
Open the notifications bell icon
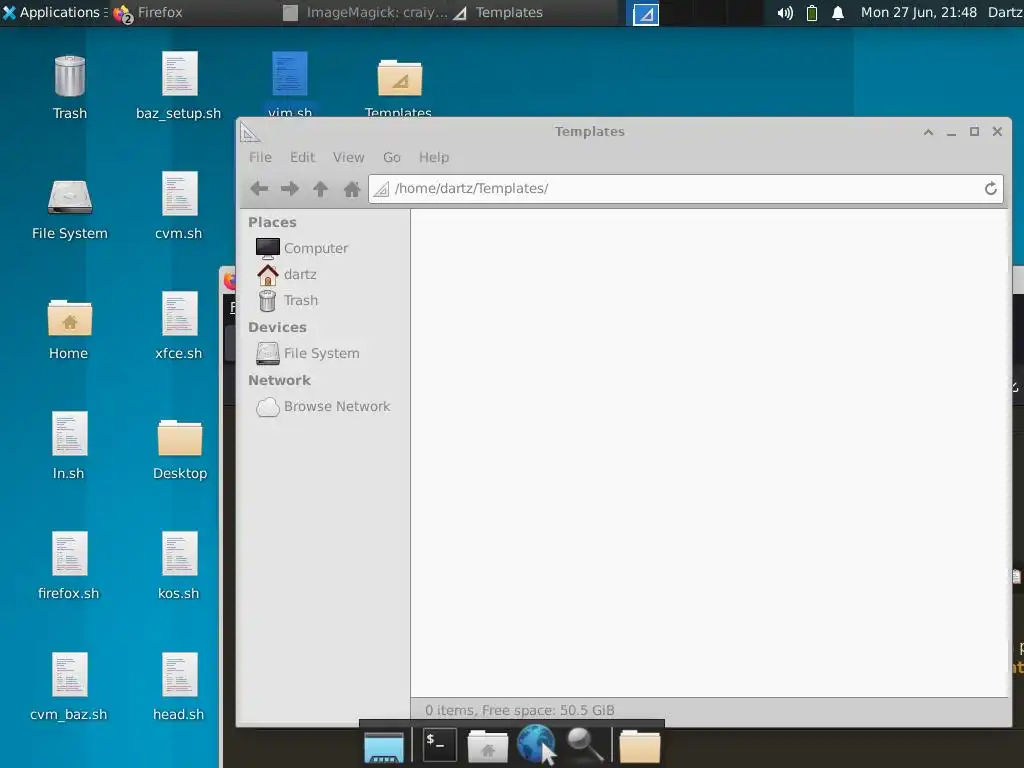click(x=838, y=13)
